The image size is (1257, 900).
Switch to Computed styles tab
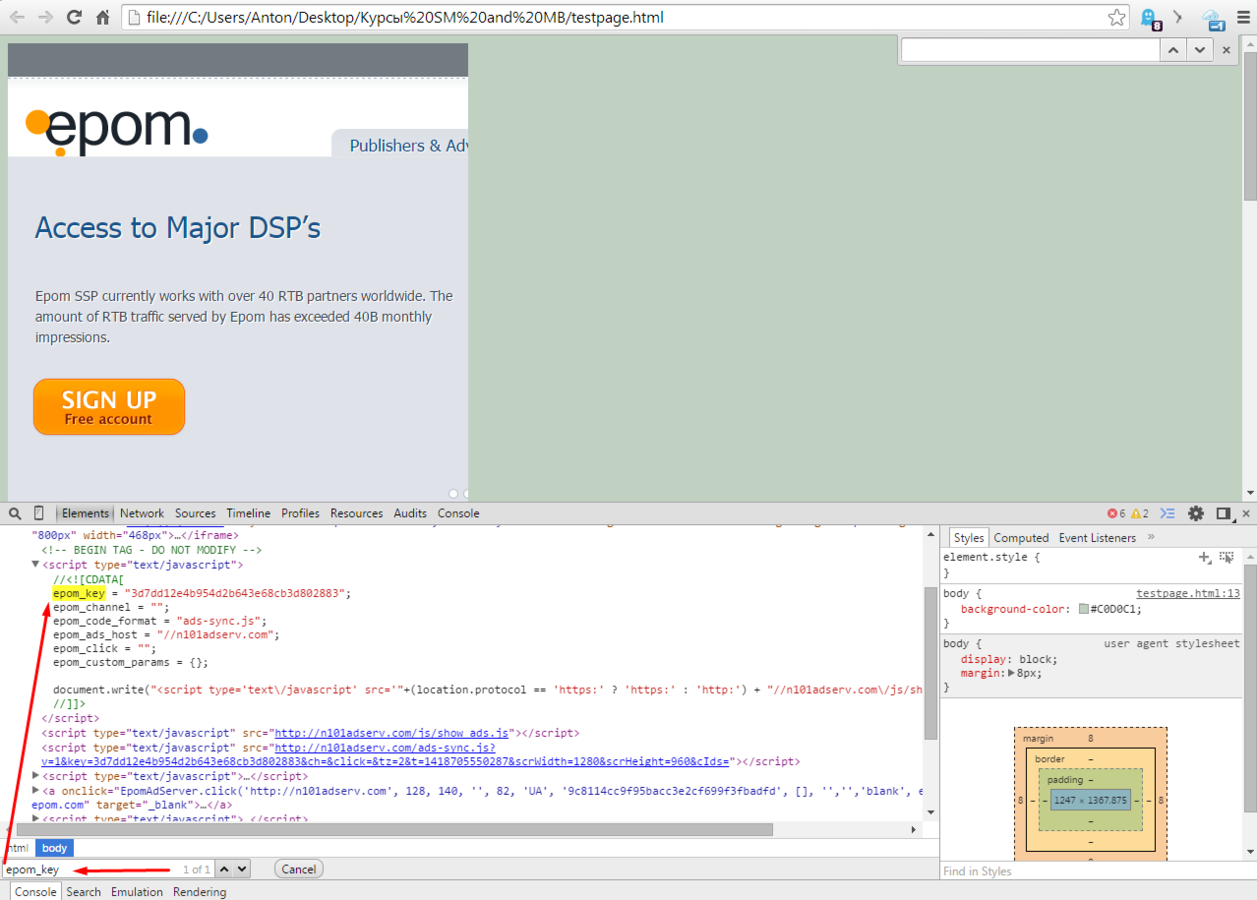(x=1021, y=538)
